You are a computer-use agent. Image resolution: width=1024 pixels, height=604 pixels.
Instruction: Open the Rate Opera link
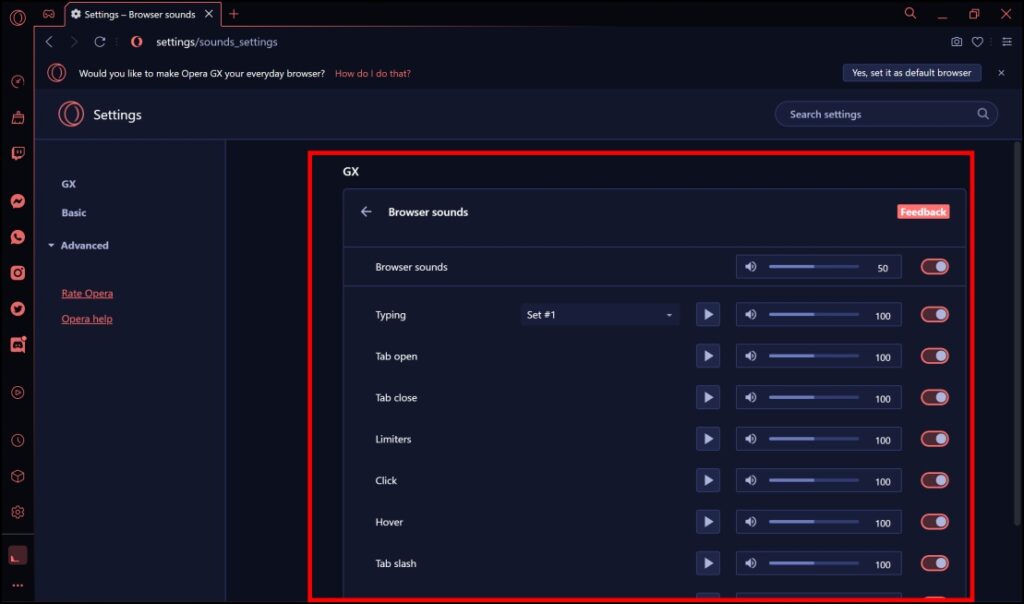pyautogui.click(x=87, y=293)
